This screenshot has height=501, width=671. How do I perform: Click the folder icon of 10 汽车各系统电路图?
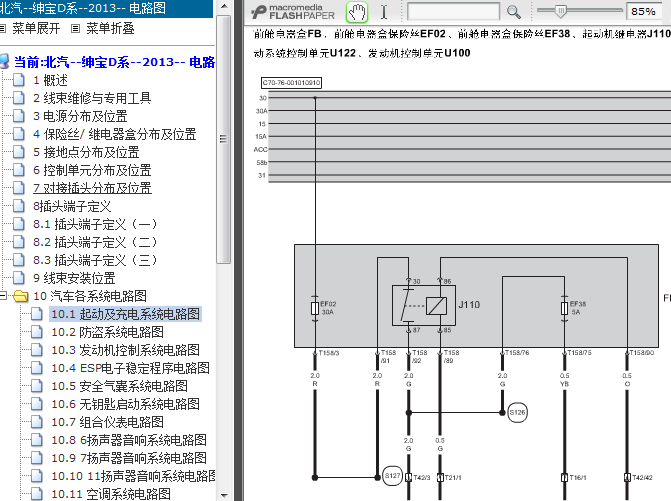coord(21,296)
